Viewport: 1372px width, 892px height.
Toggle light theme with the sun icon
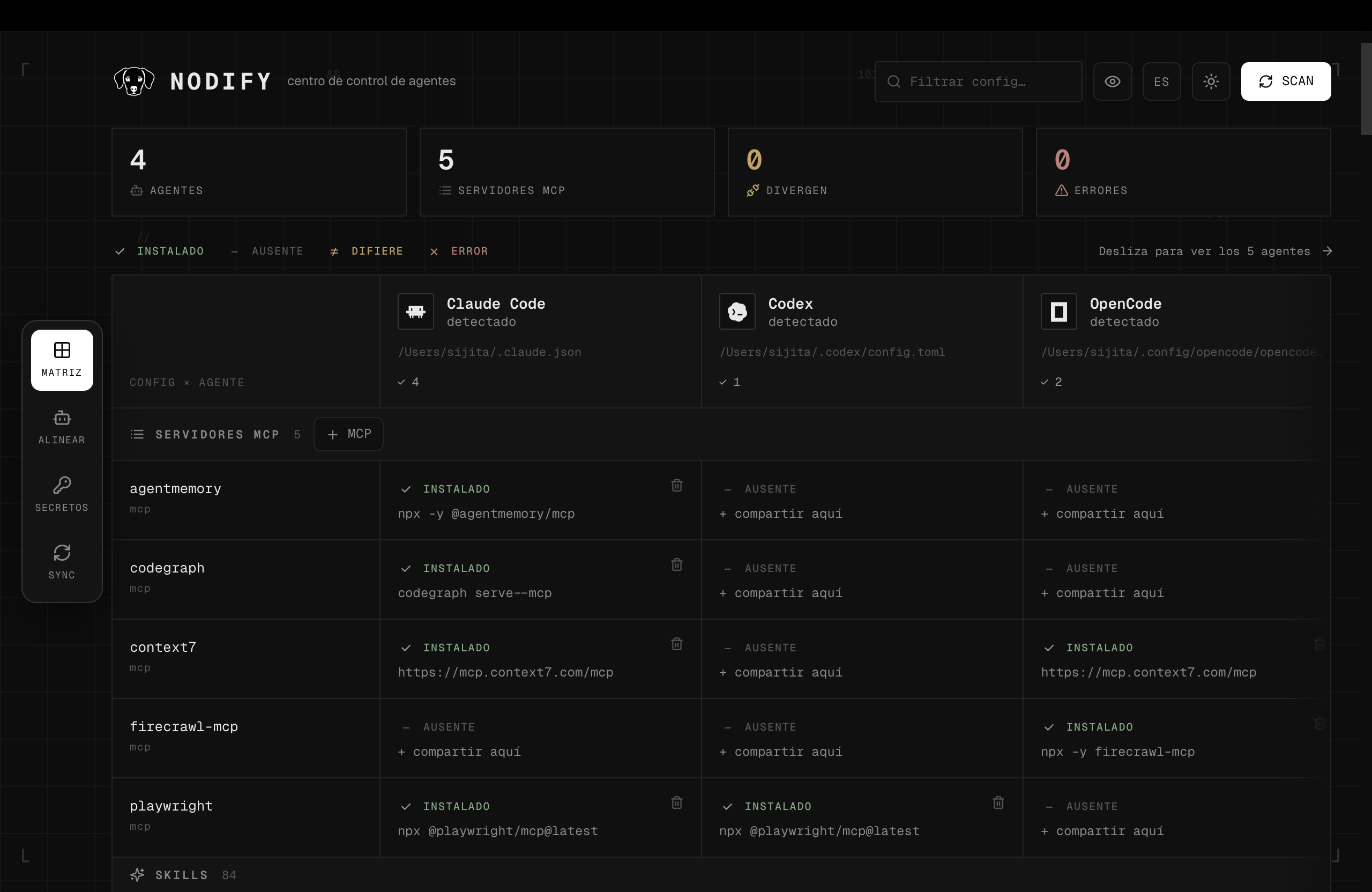pos(1211,81)
